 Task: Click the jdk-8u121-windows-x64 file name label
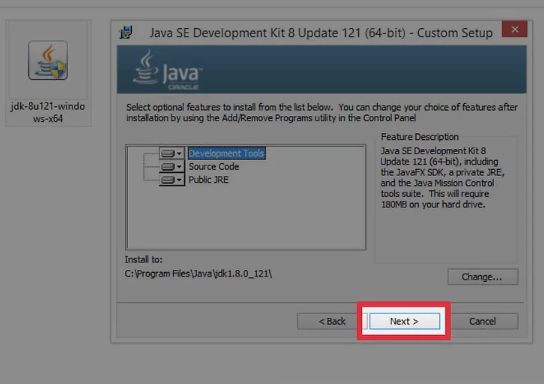pyautogui.click(x=48, y=112)
